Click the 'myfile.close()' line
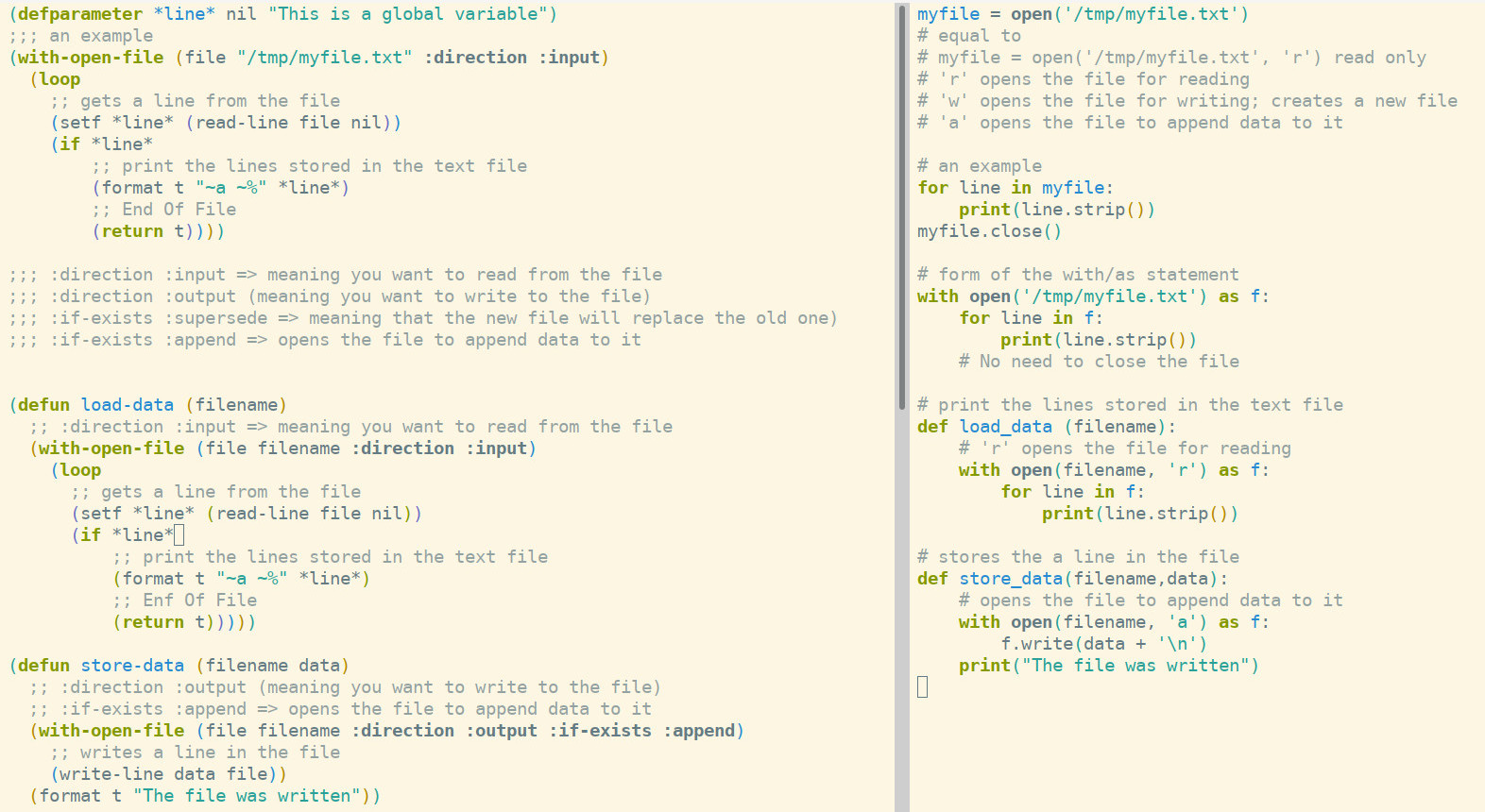The height and width of the screenshot is (812, 1485). pos(990,231)
